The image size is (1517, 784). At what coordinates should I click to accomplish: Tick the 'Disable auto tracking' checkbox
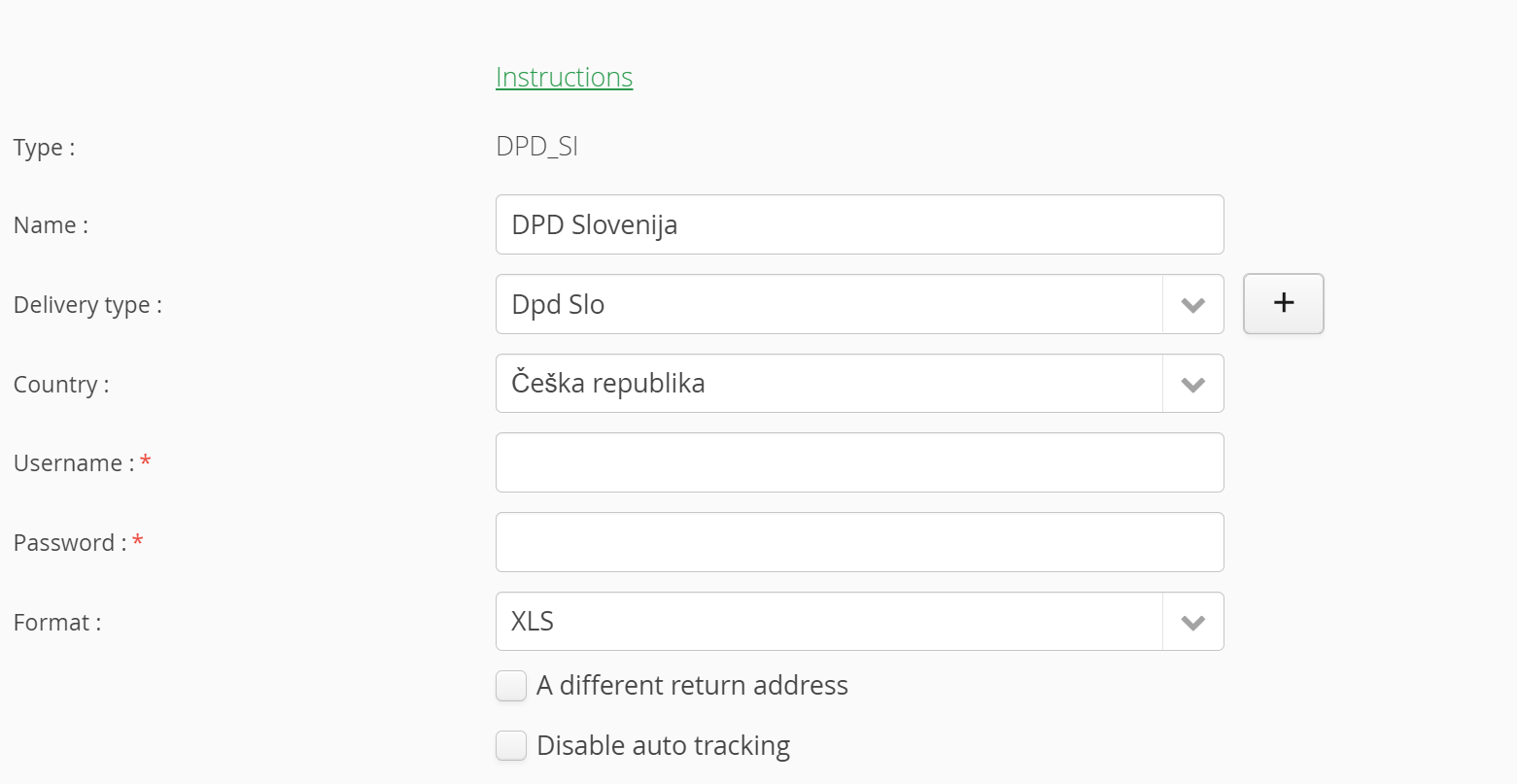pyautogui.click(x=511, y=746)
